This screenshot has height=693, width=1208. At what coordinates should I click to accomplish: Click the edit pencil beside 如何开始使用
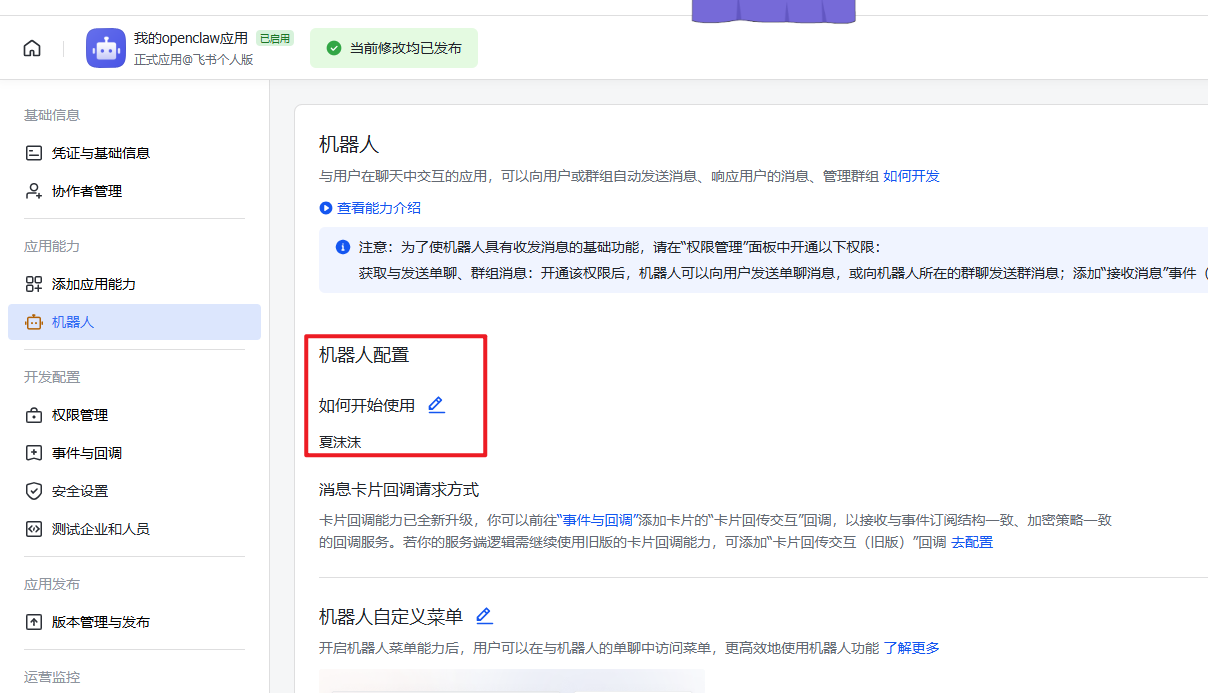click(436, 405)
